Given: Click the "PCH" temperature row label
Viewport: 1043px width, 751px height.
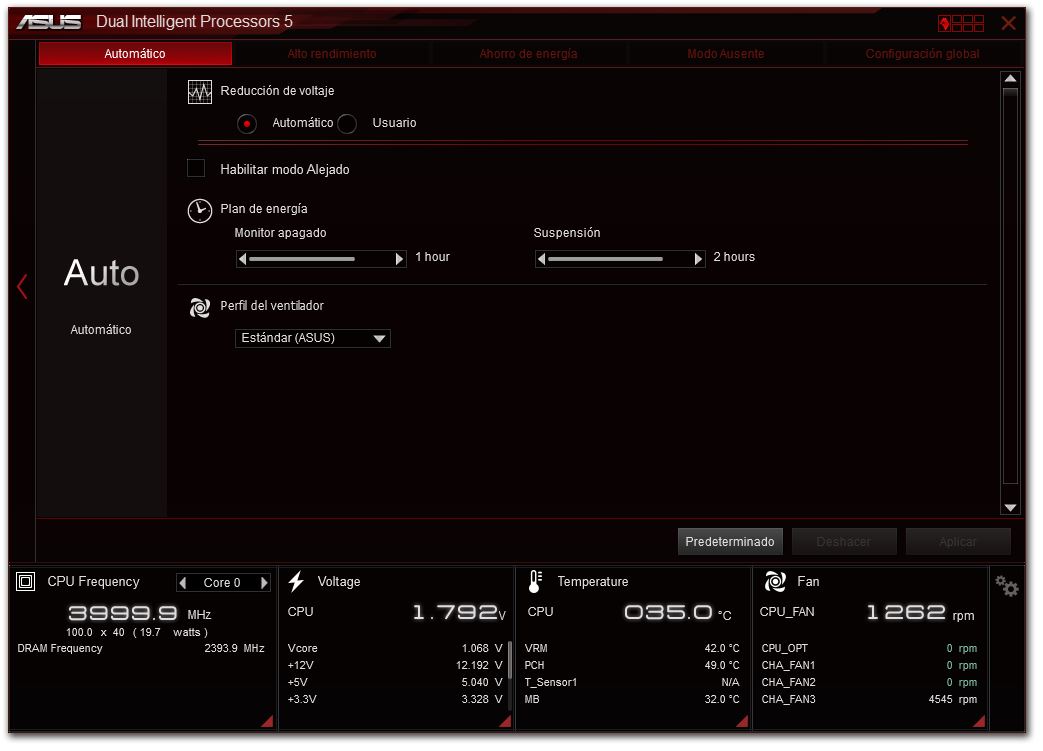Looking at the screenshot, I should [x=534, y=666].
